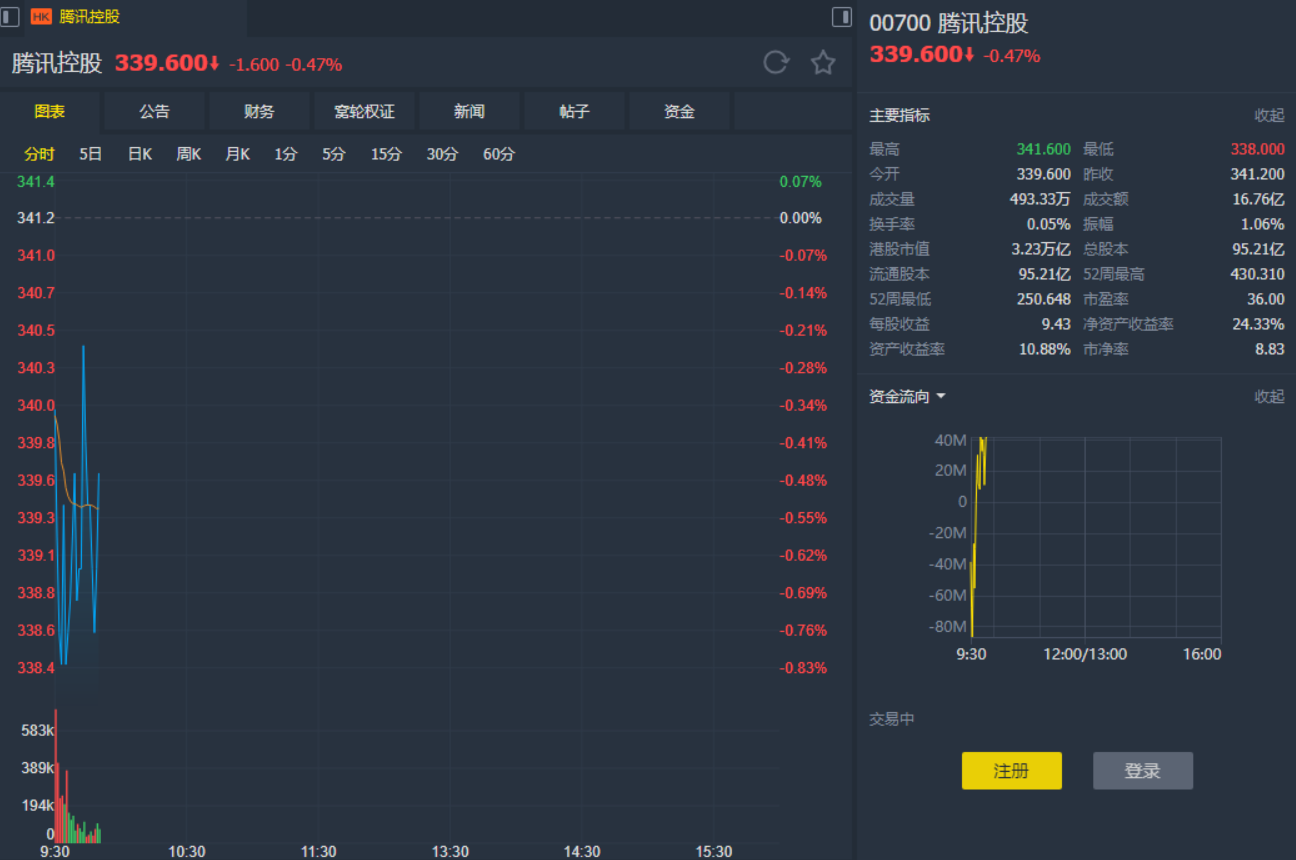Open the 窝轮权证 tab
This screenshot has width=1296, height=860.
(365, 112)
